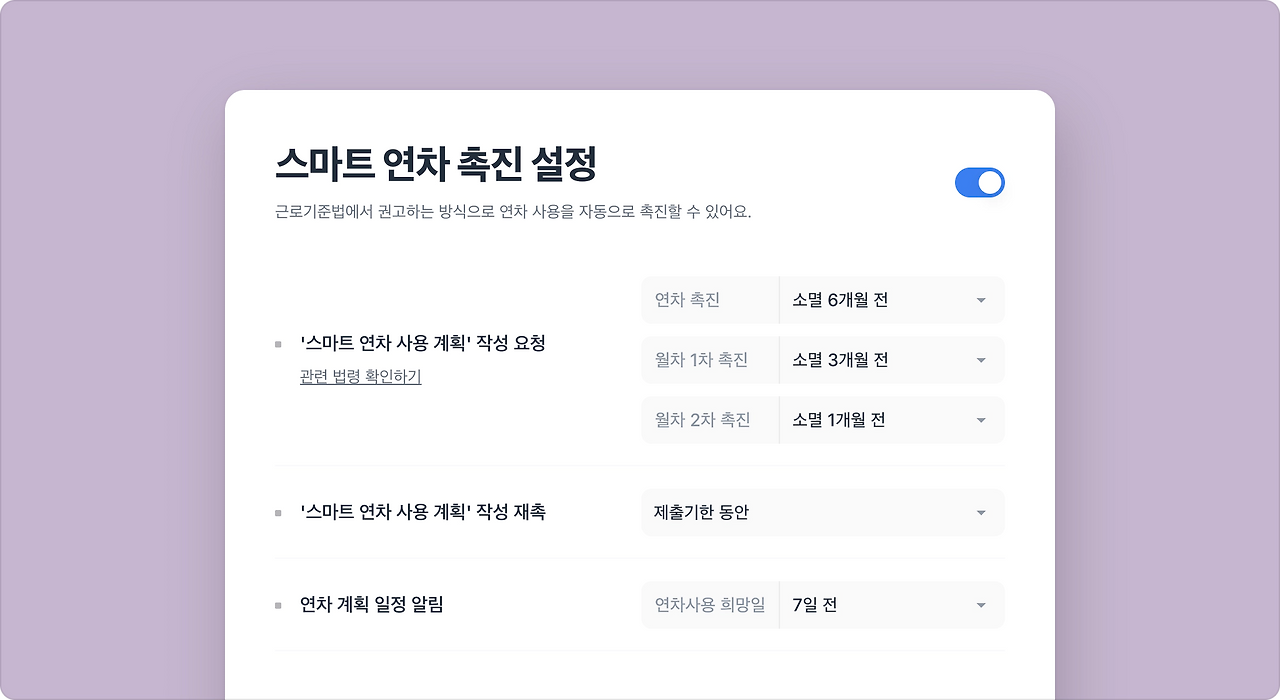Select the '스마트 연차 사용 계획' 작성 요청 item
Screen dimensions: 1280x700
coord(423,343)
